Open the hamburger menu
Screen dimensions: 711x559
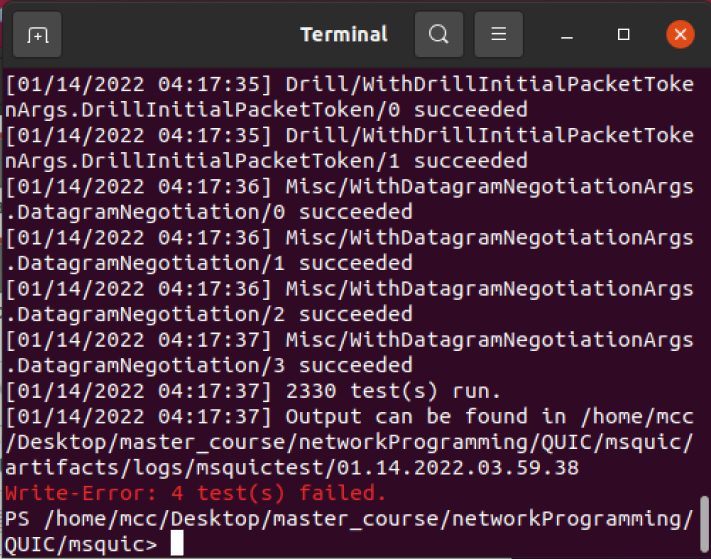click(498, 34)
